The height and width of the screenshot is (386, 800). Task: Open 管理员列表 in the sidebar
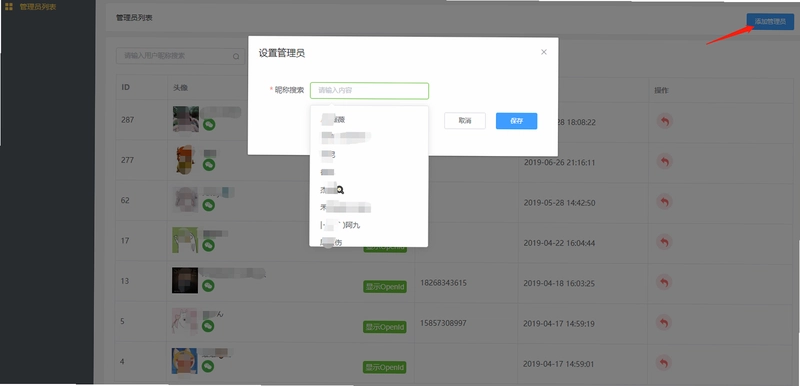38,7
